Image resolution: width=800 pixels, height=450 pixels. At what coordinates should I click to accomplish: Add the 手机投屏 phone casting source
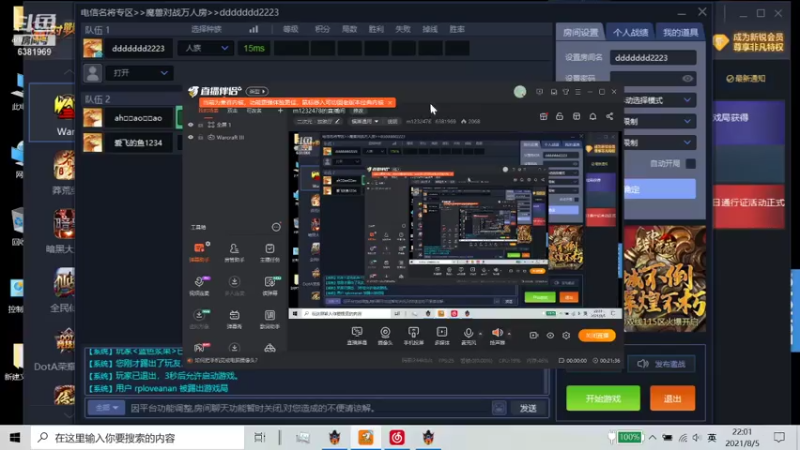click(413, 336)
